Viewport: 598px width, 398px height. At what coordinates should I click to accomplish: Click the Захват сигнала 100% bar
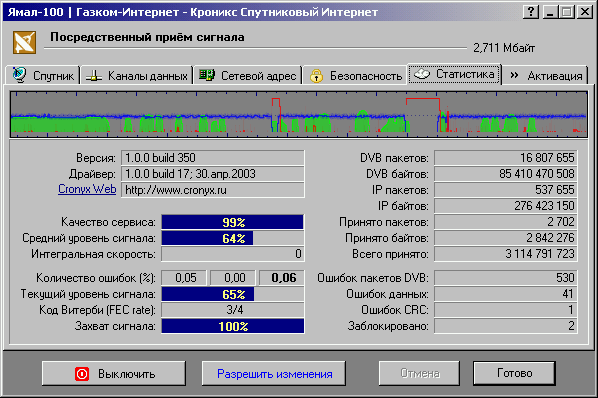point(233,326)
